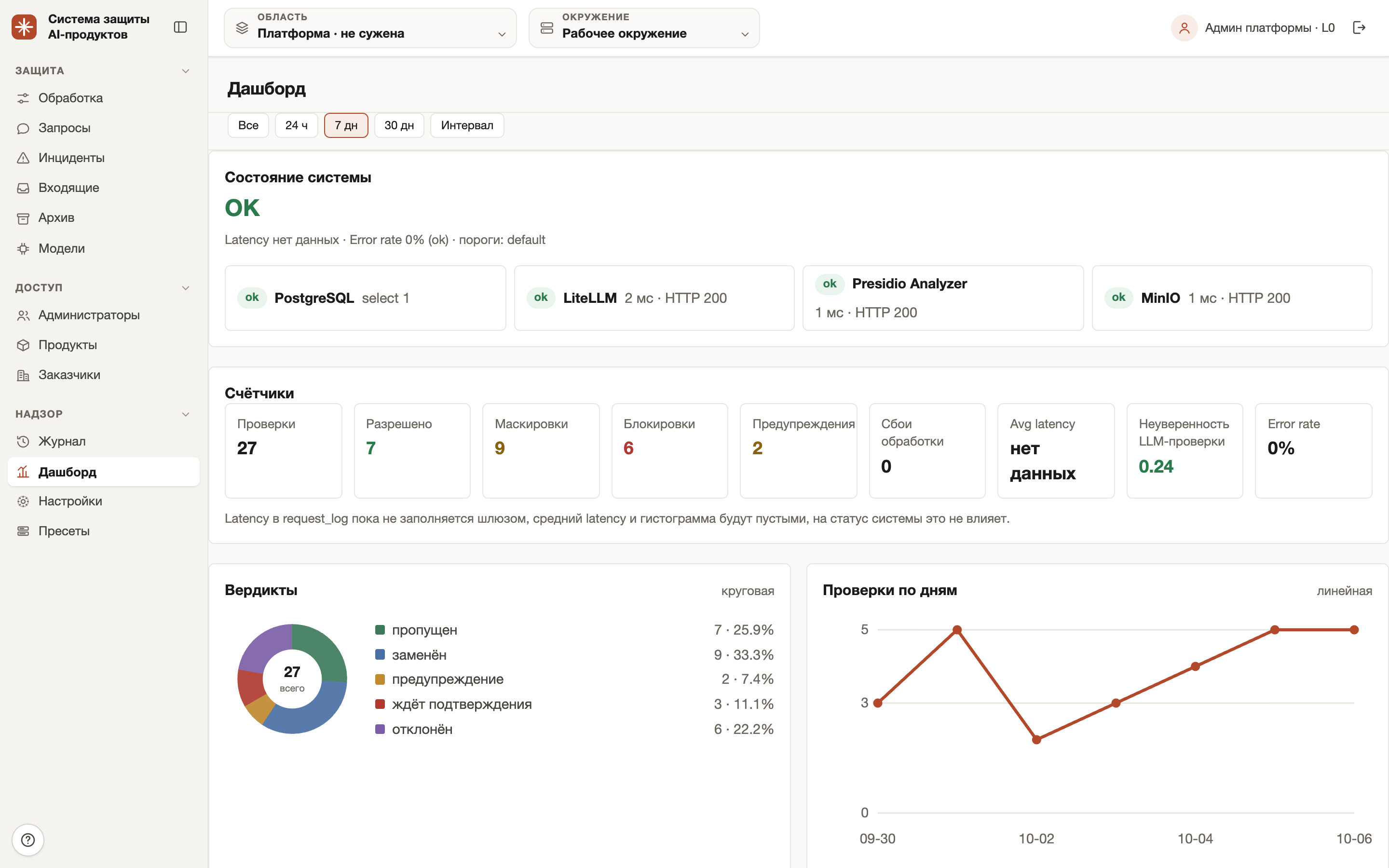
Task: Open Журнал via its history clock icon
Action: click(23, 441)
